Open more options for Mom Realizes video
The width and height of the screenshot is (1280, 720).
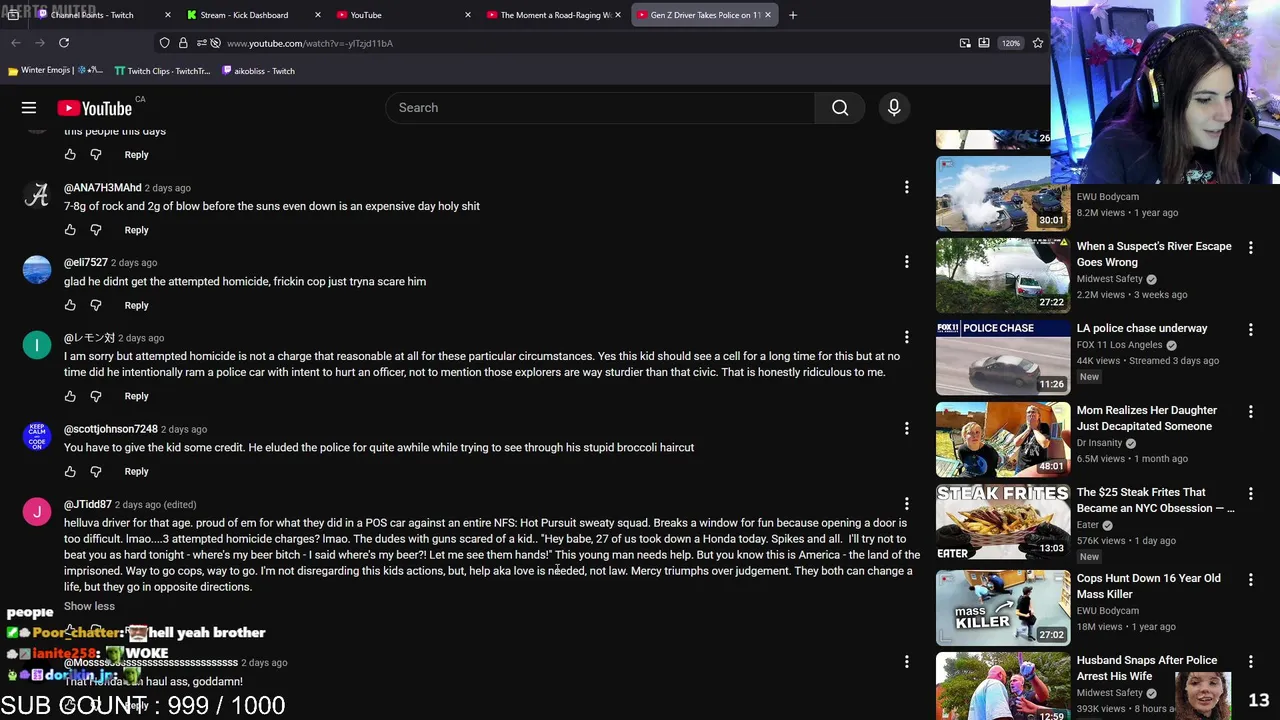point(1251,411)
